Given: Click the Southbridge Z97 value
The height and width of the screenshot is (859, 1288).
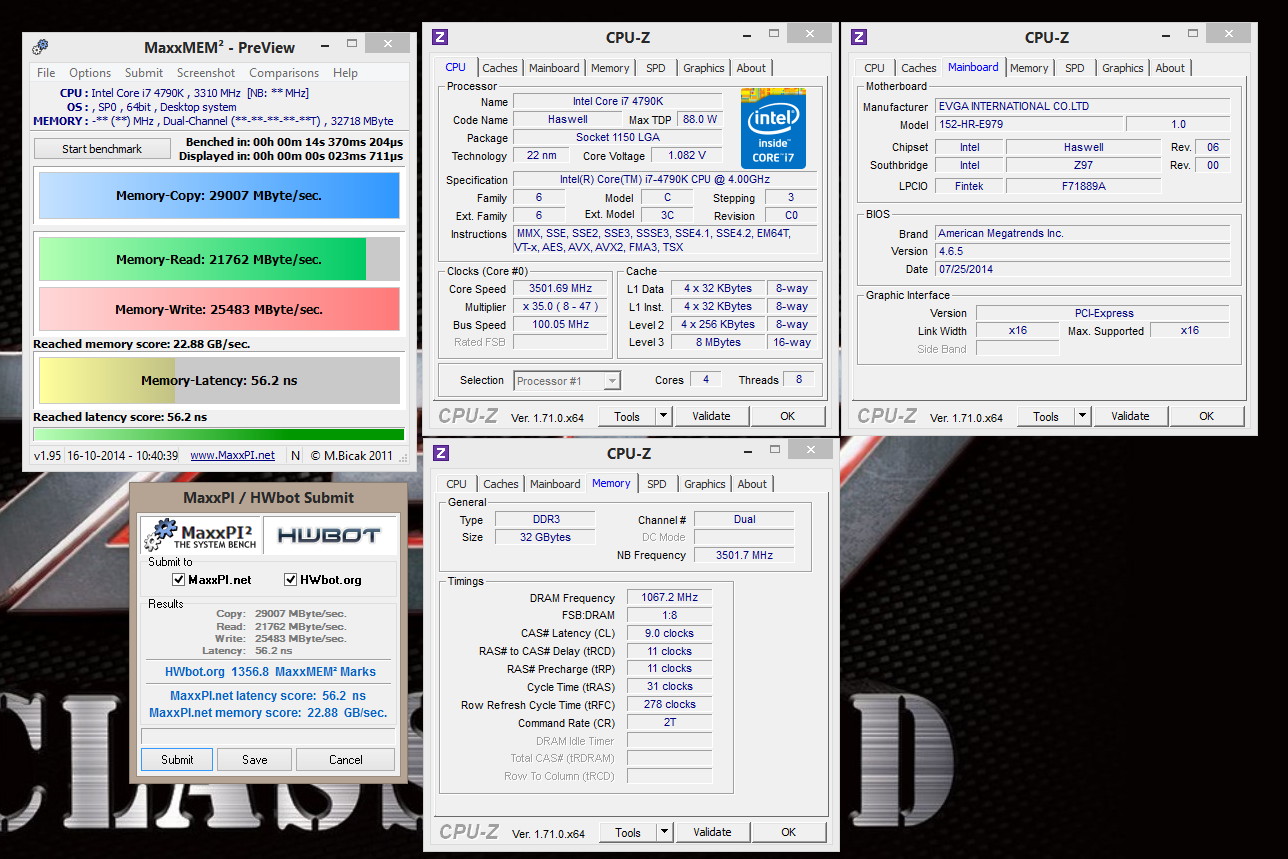Looking at the screenshot, I should point(1083,165).
